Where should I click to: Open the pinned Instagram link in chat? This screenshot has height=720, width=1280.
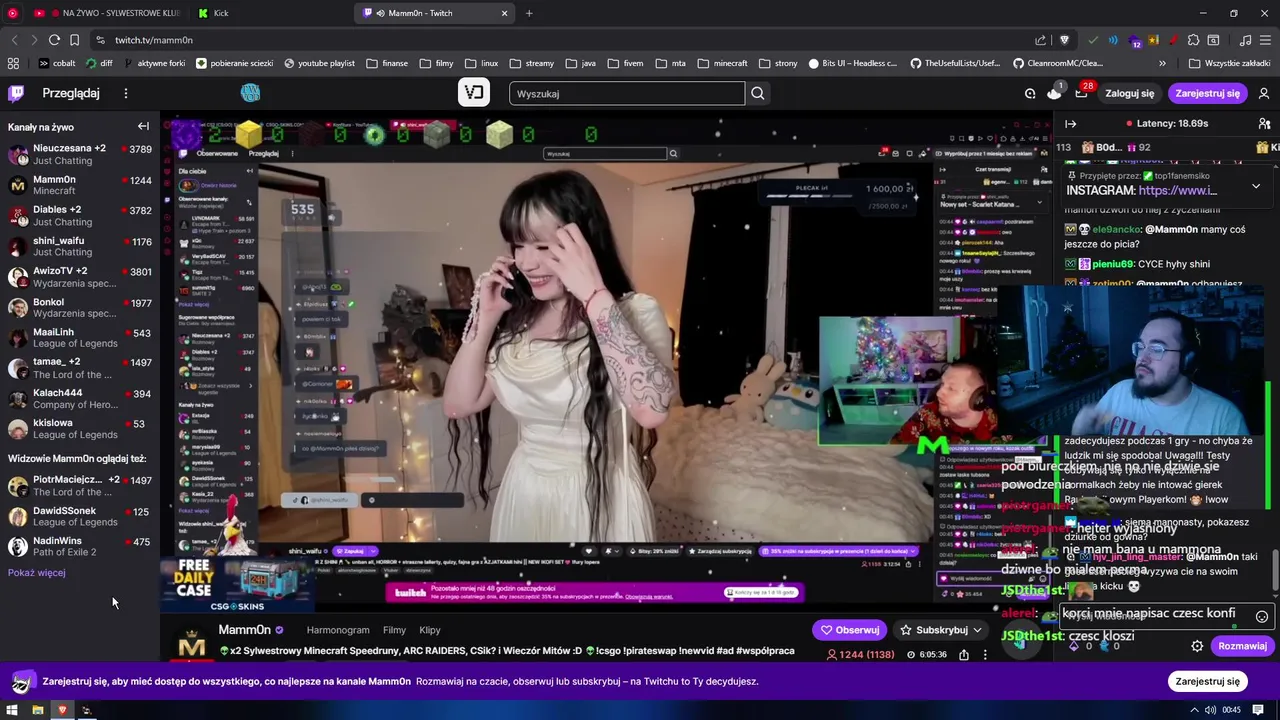[x=1177, y=190]
